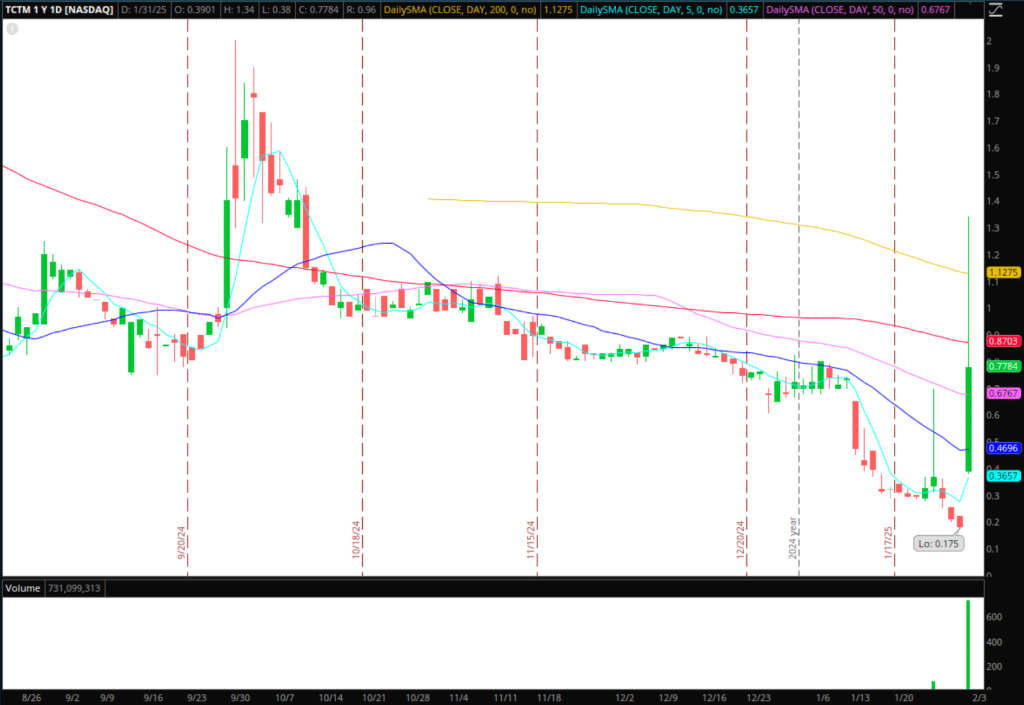Click the 600 level on the volume axis
This screenshot has height=705, width=1024.
point(994,617)
